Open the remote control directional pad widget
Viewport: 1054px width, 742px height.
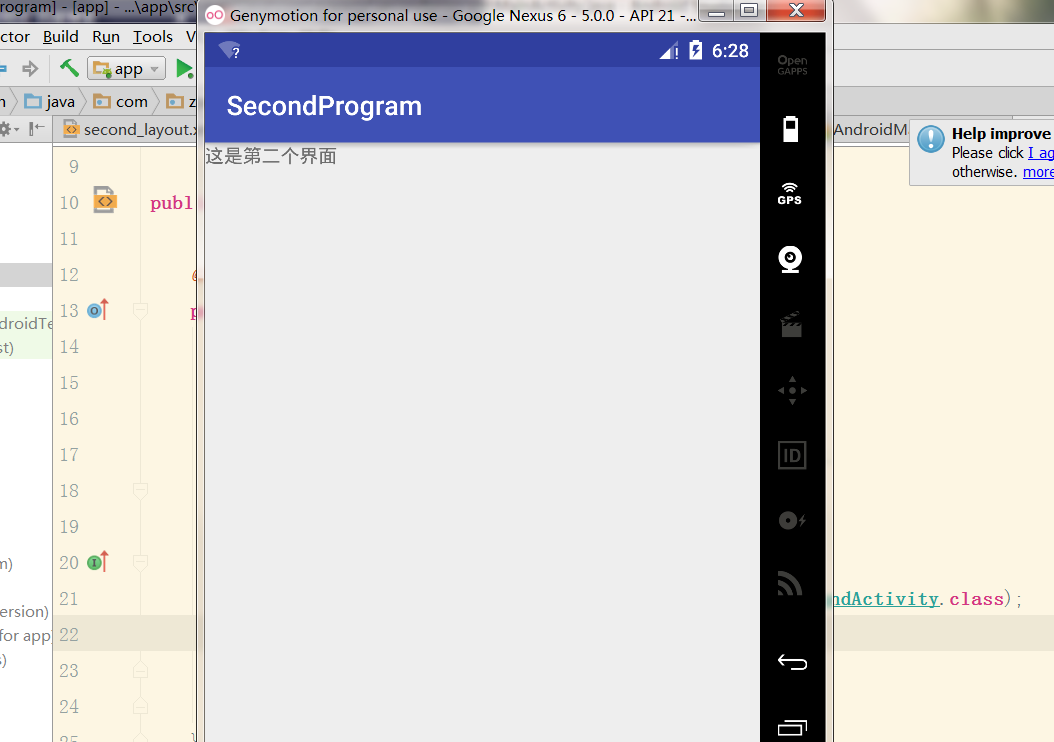792,390
